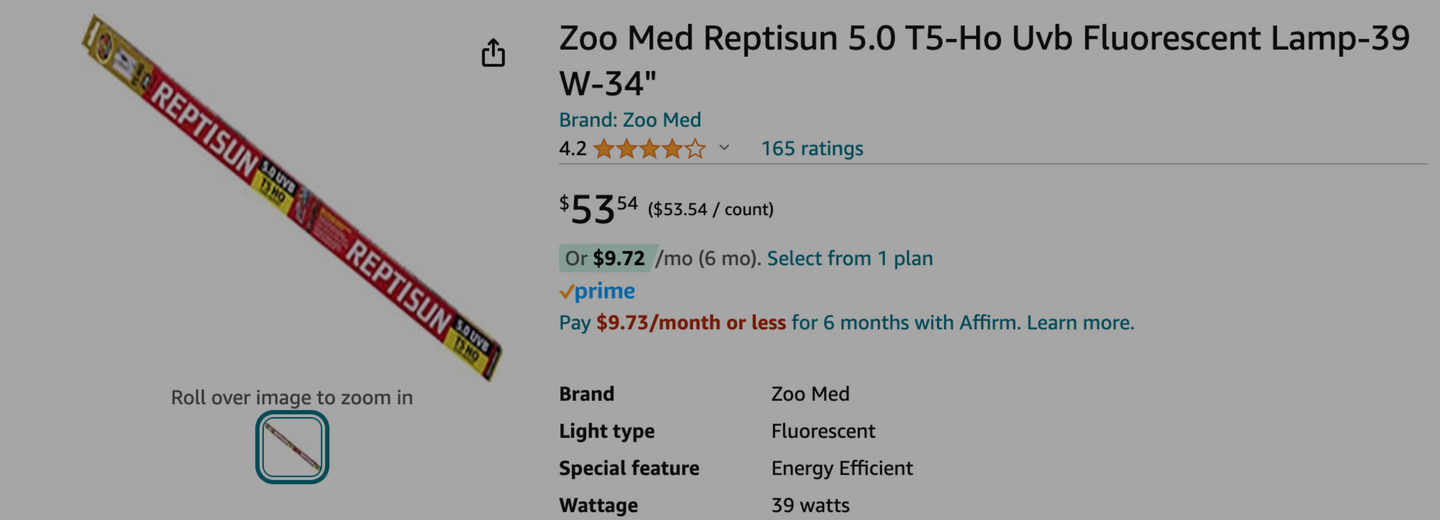Click Learn more about Affirm financing
1440x520 pixels.
pos(1080,323)
